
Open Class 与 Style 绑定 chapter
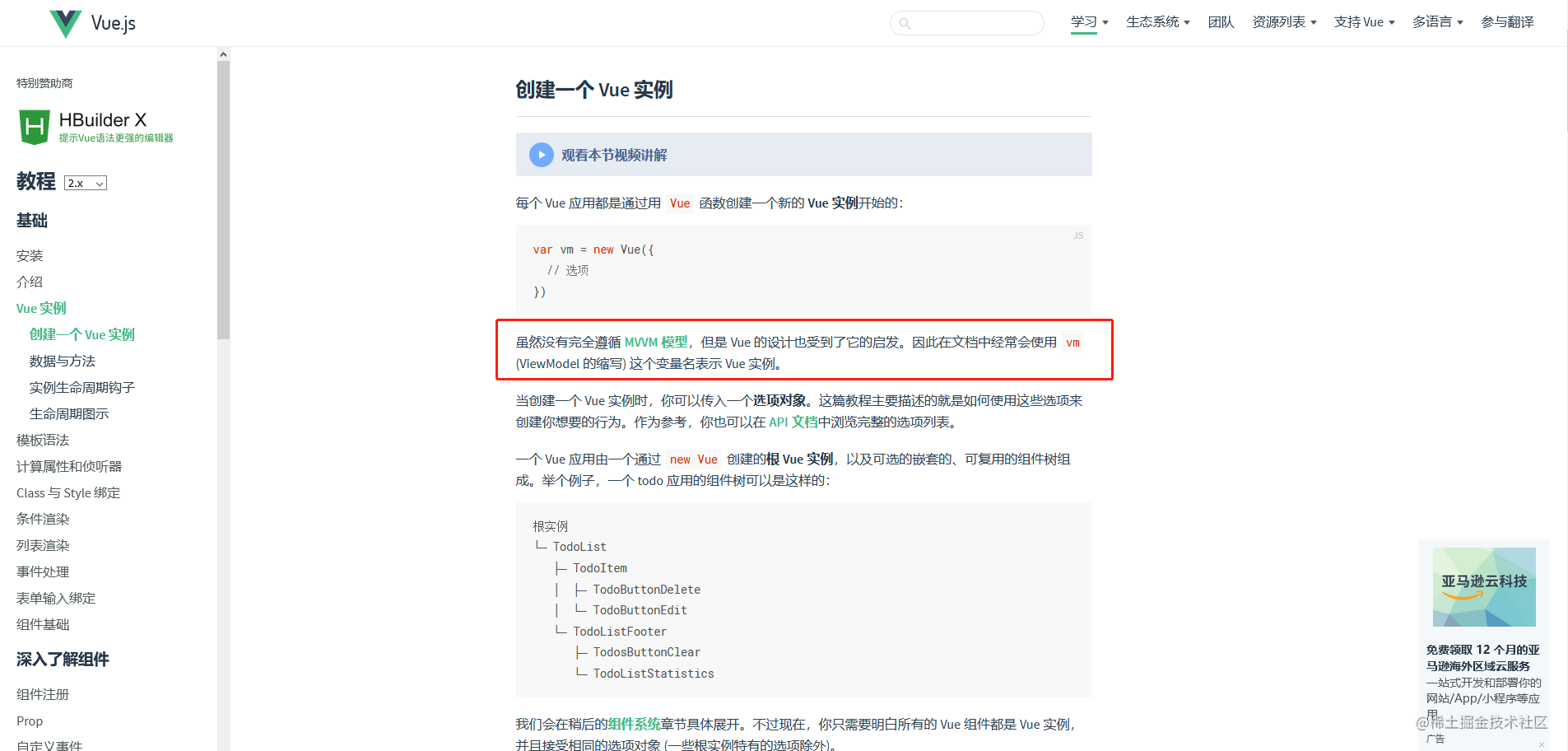[68, 492]
